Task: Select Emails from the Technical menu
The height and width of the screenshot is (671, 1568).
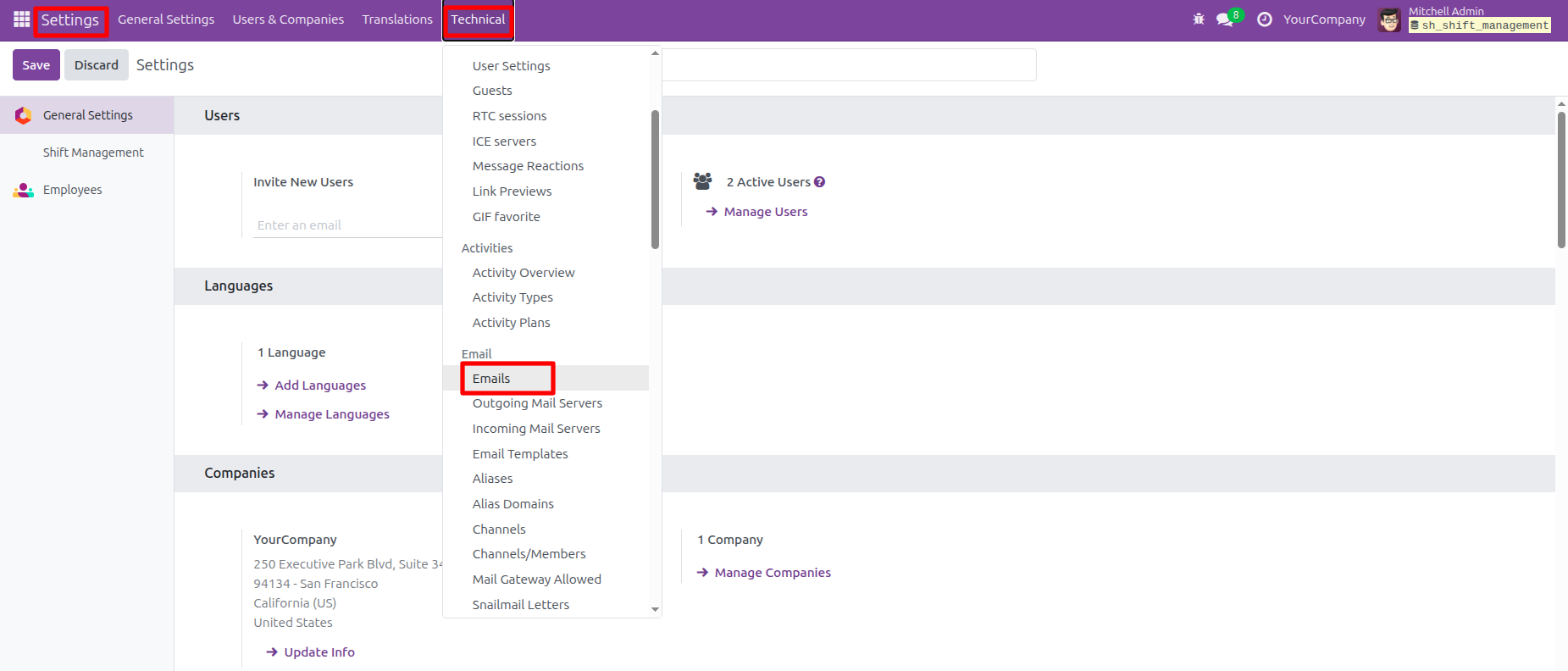Action: [x=491, y=379]
